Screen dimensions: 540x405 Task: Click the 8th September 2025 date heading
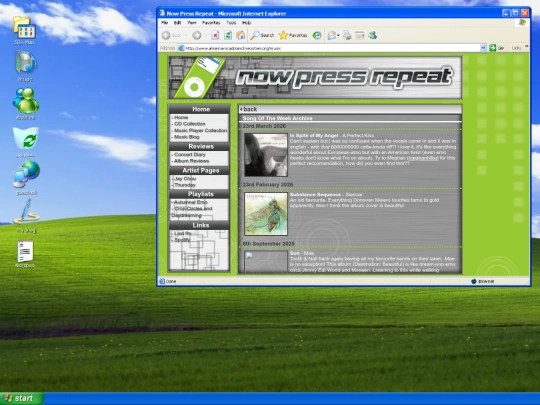pyautogui.click(x=268, y=243)
